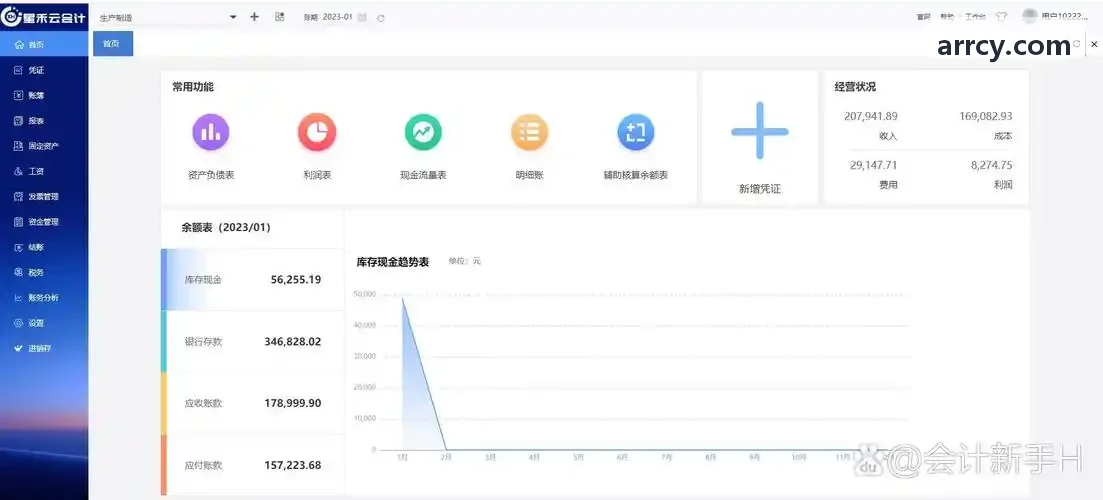The image size is (1103, 500).
Task: Click the 利润 value 8,274.75
Action: [991, 166]
